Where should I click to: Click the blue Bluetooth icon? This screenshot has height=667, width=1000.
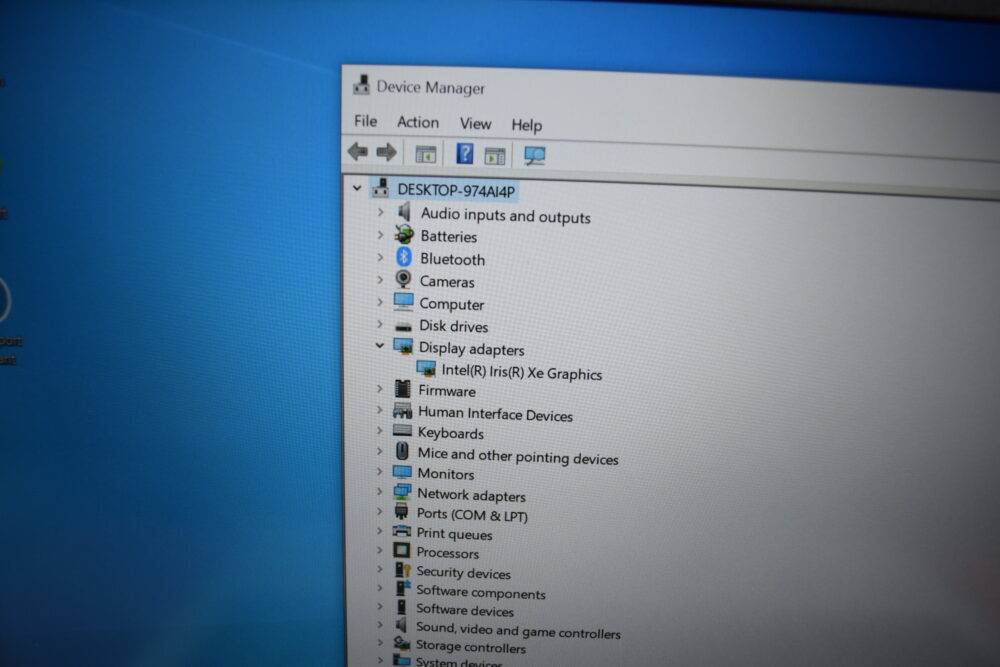(404, 257)
